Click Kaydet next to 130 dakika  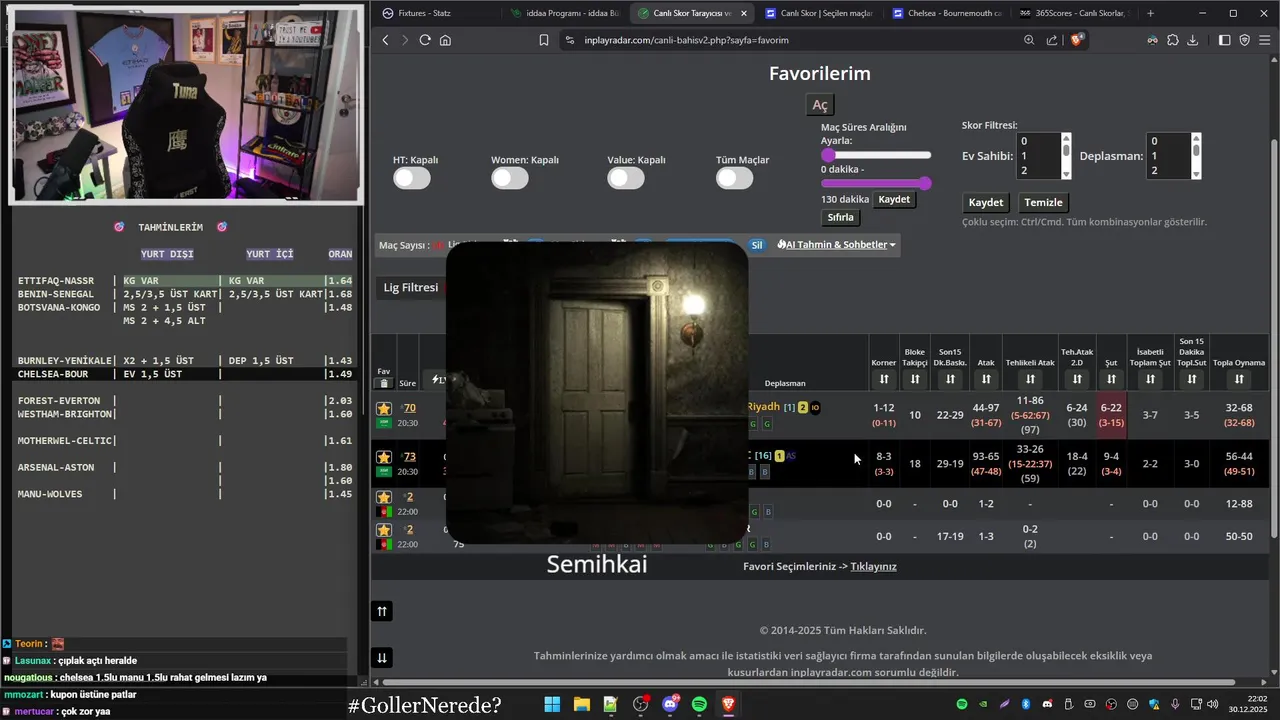[x=894, y=199]
